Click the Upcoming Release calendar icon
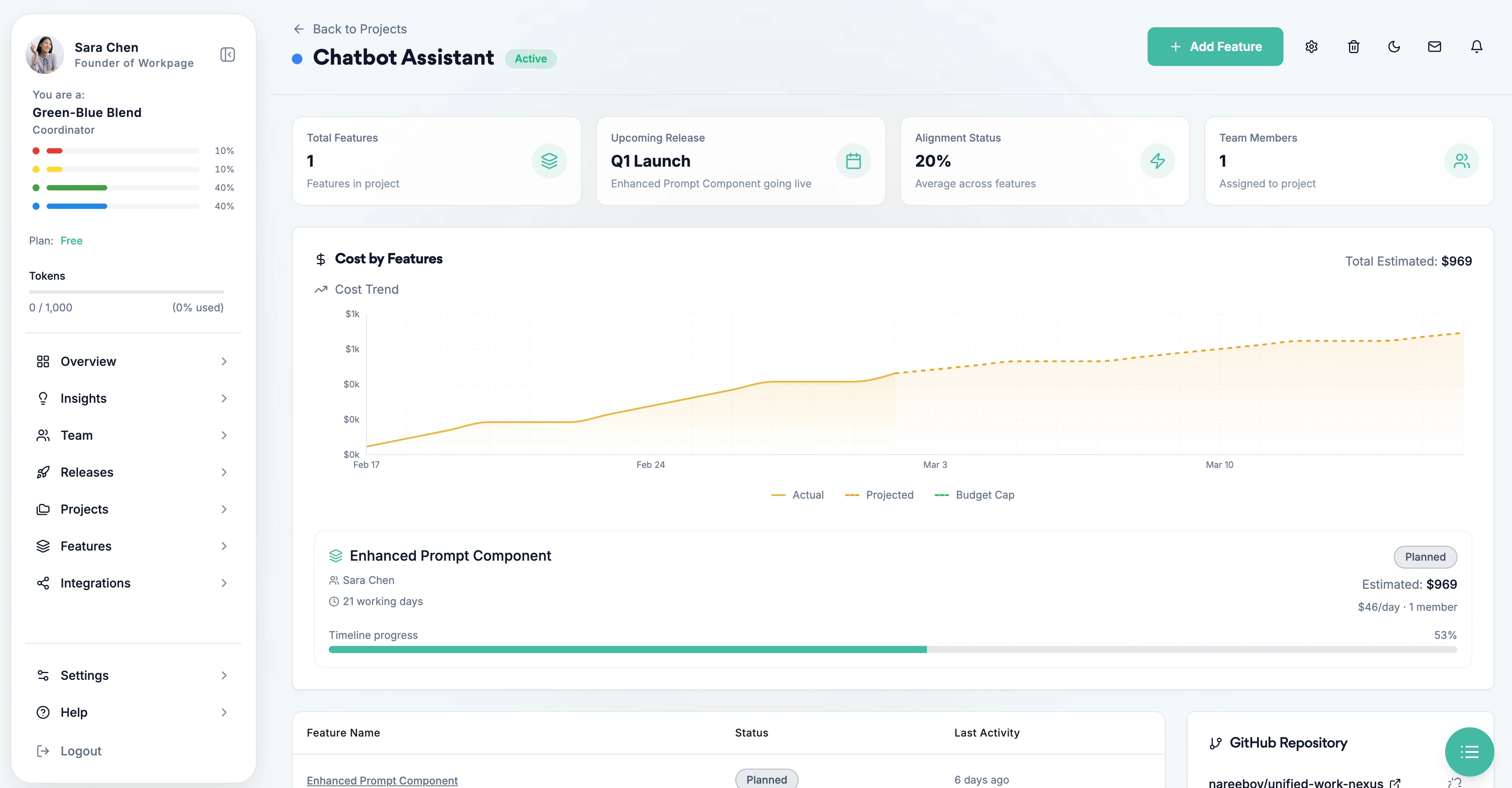Viewport: 1512px width, 788px height. tap(853, 161)
